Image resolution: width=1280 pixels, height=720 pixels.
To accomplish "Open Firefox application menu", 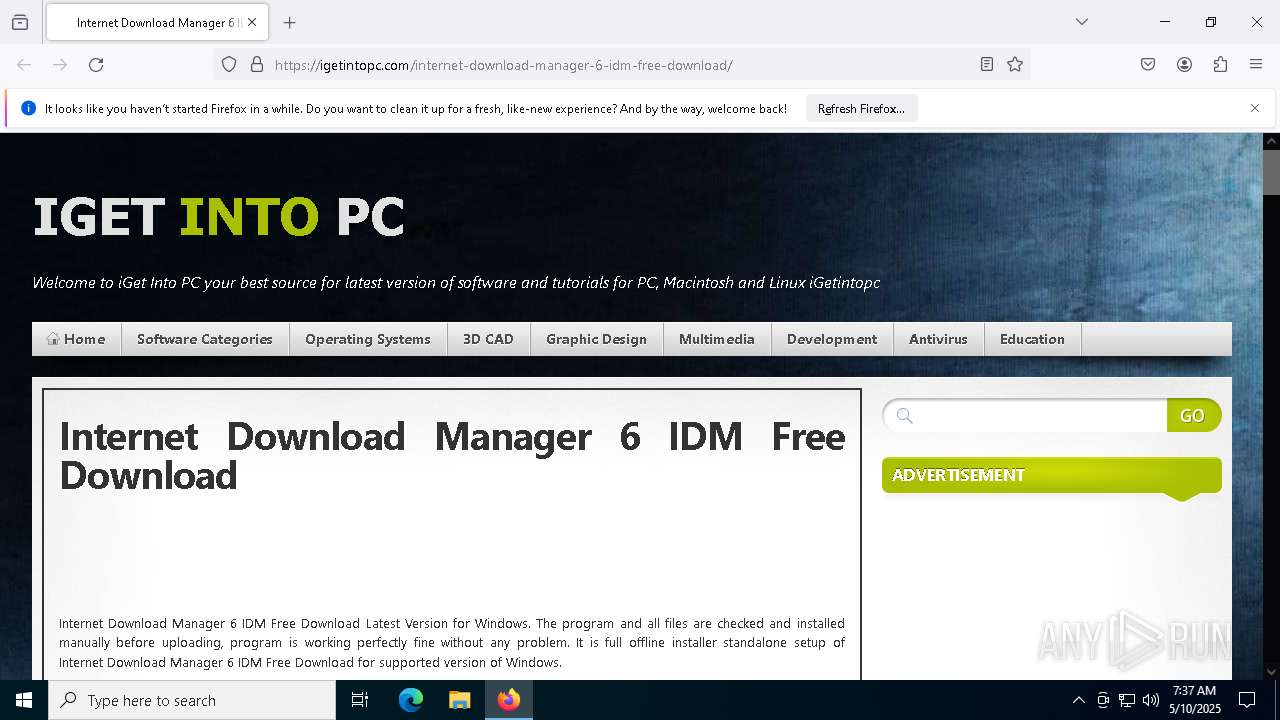I will point(1256,65).
